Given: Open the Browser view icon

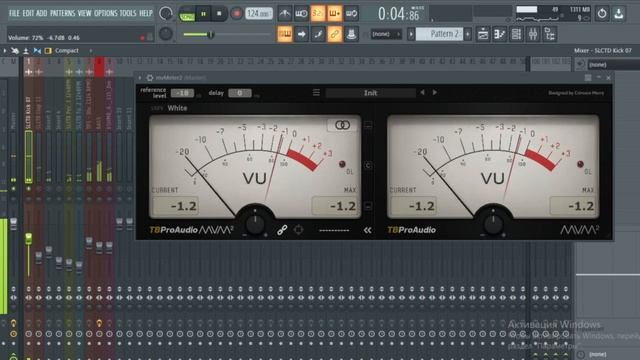Looking at the screenshot, I should (x=549, y=34).
